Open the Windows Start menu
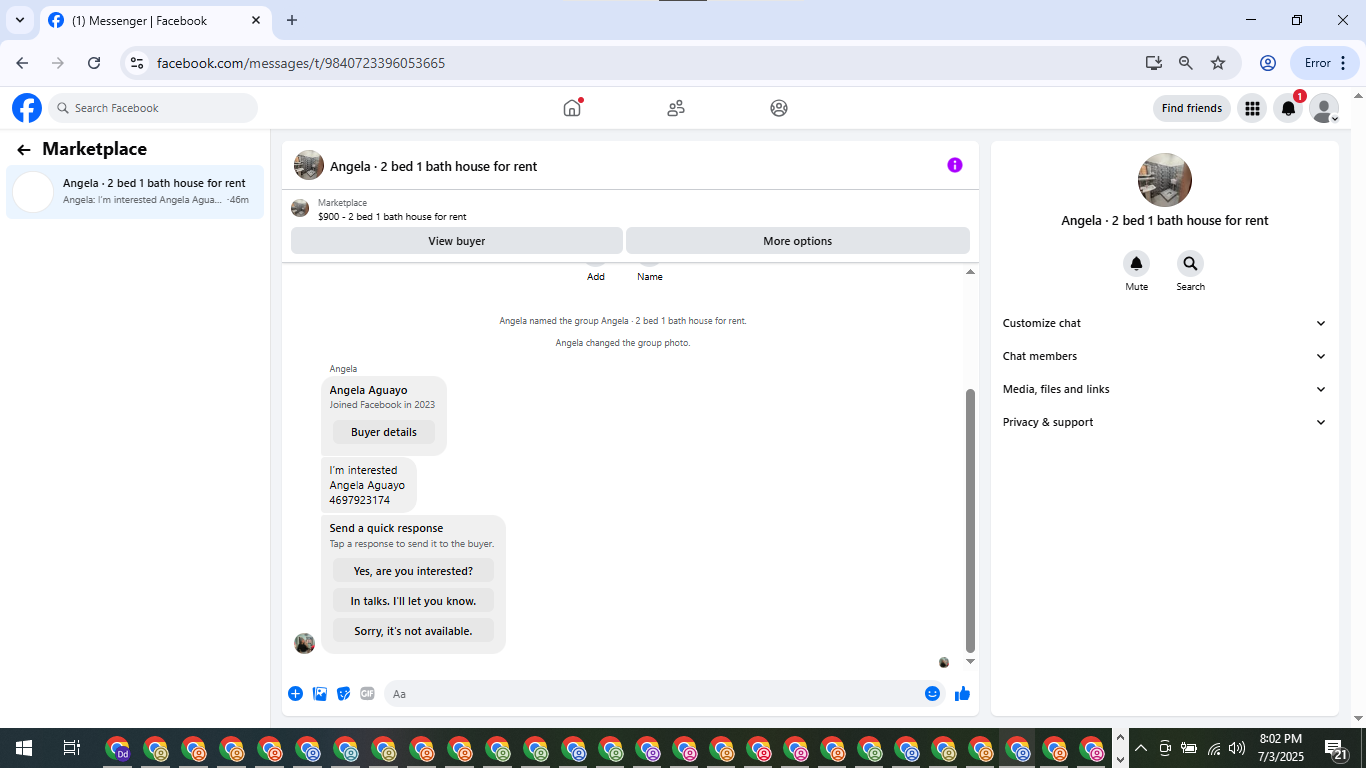 [24, 748]
